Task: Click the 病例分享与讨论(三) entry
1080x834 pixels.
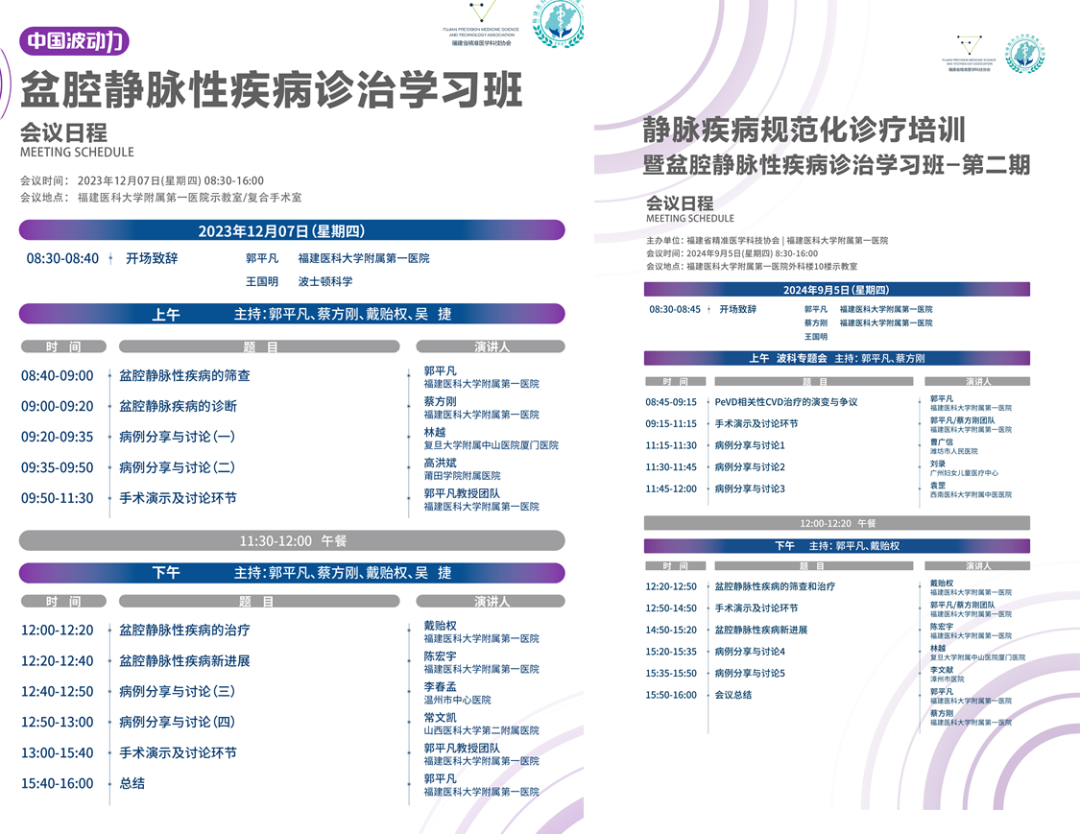Action: point(177,691)
